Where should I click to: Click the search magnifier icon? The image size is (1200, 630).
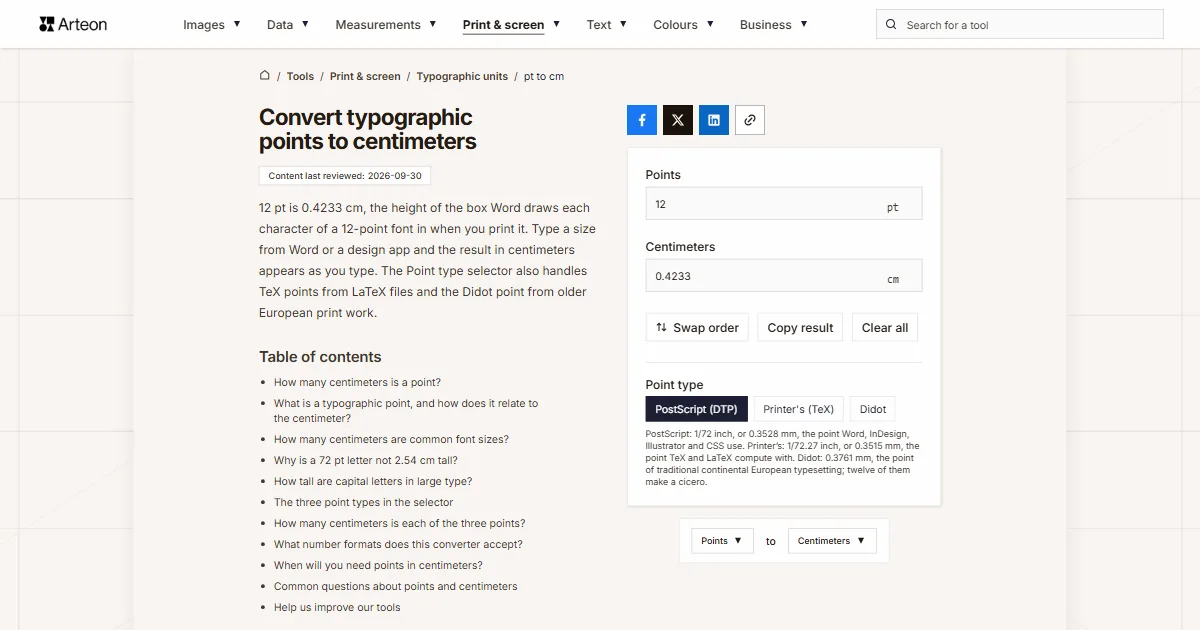coord(892,25)
